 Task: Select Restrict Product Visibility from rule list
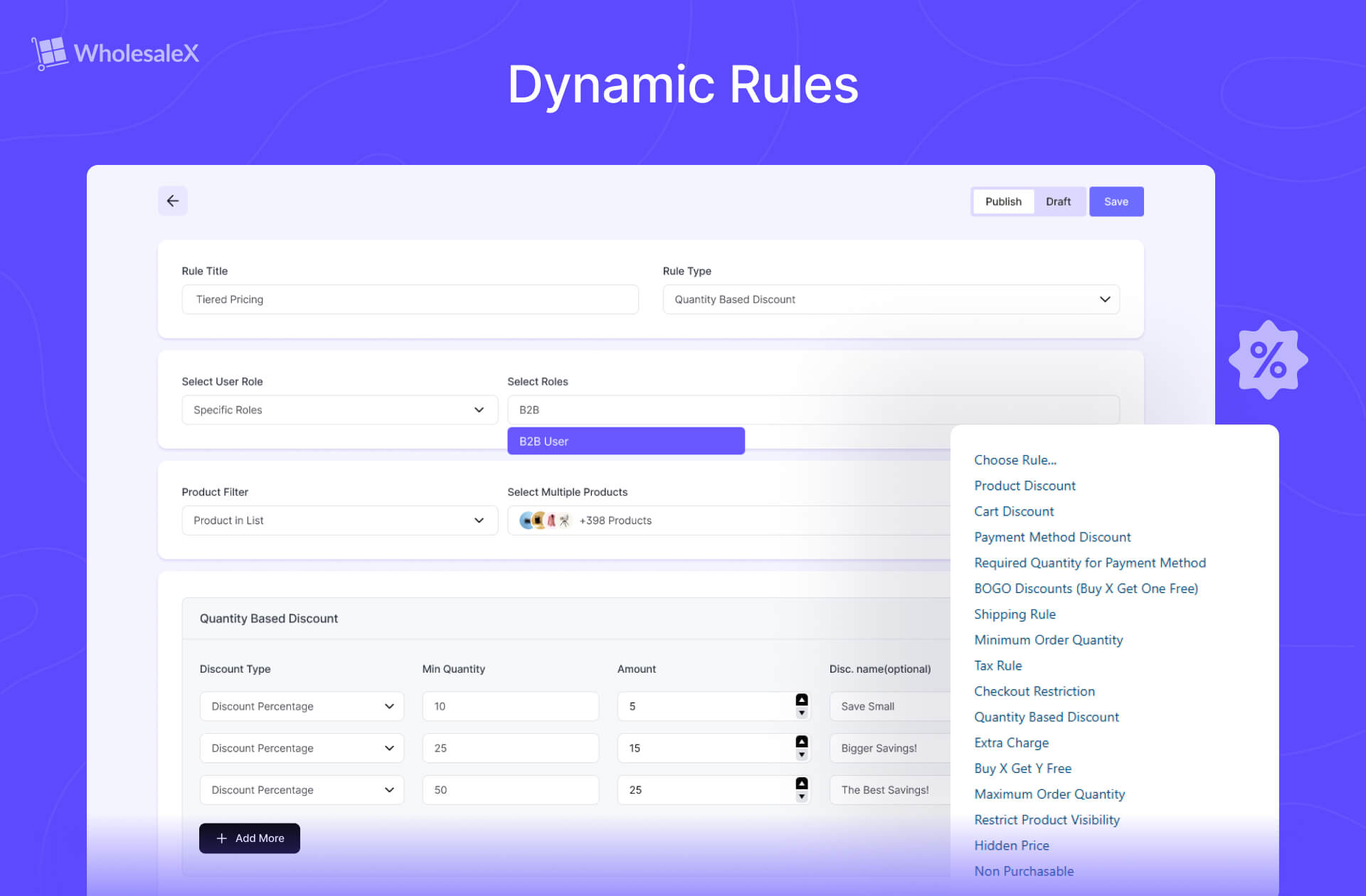point(1047,819)
